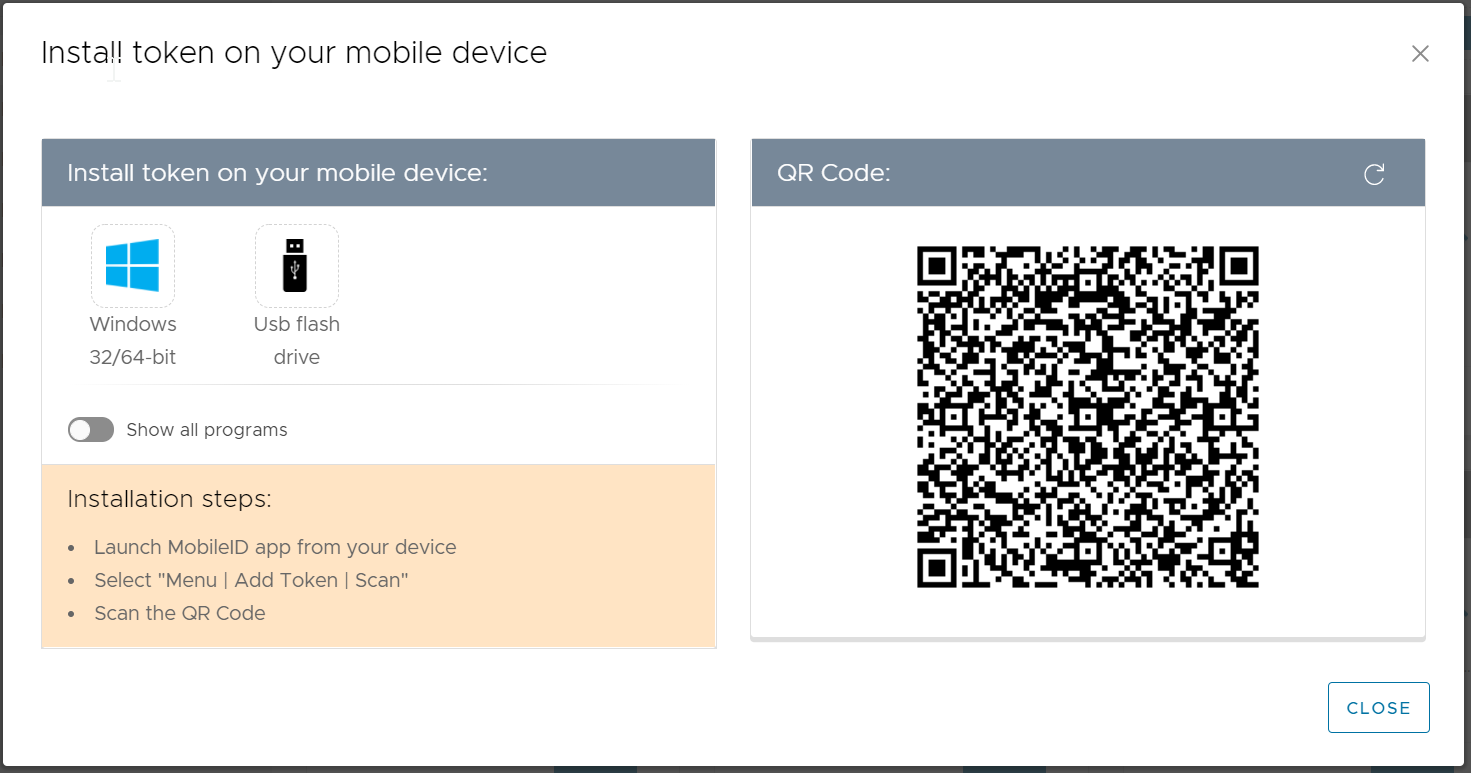Click the "Usb flash drive" label

296,340
